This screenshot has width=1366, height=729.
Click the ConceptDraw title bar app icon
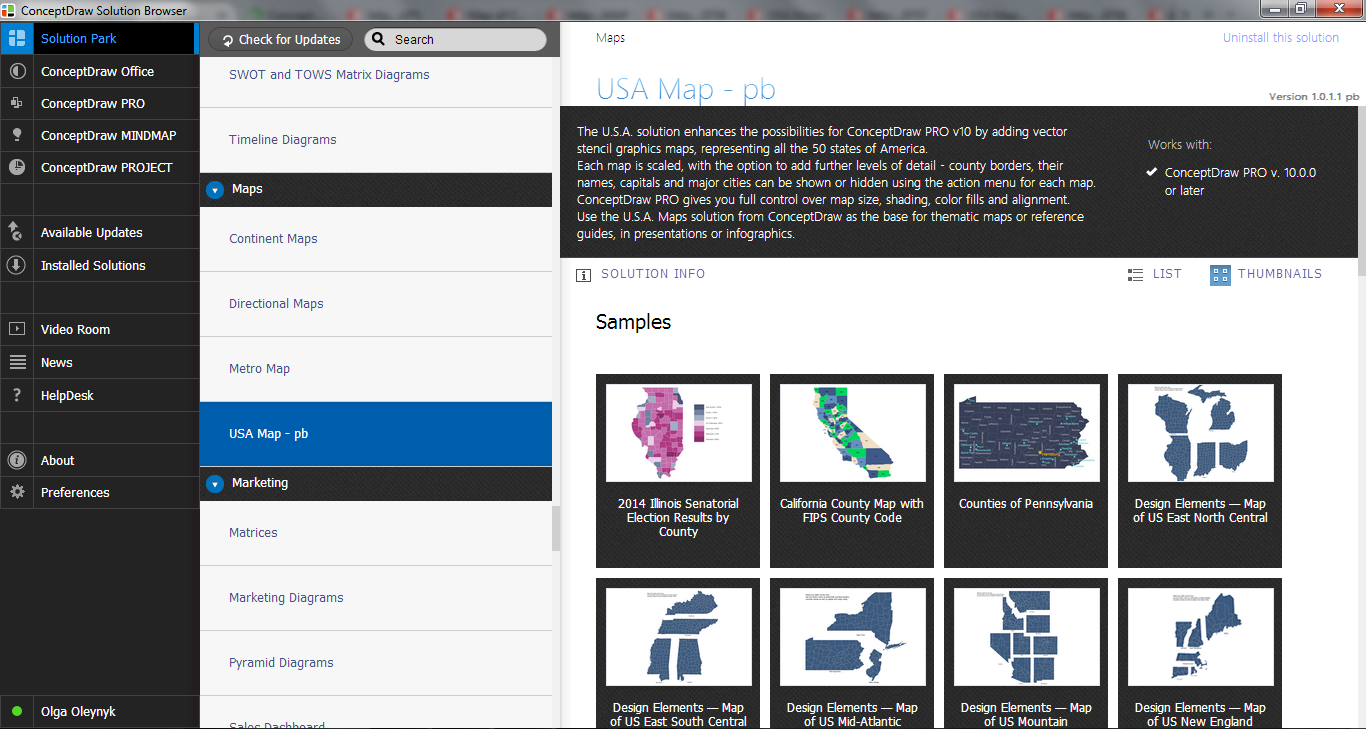[x=9, y=10]
